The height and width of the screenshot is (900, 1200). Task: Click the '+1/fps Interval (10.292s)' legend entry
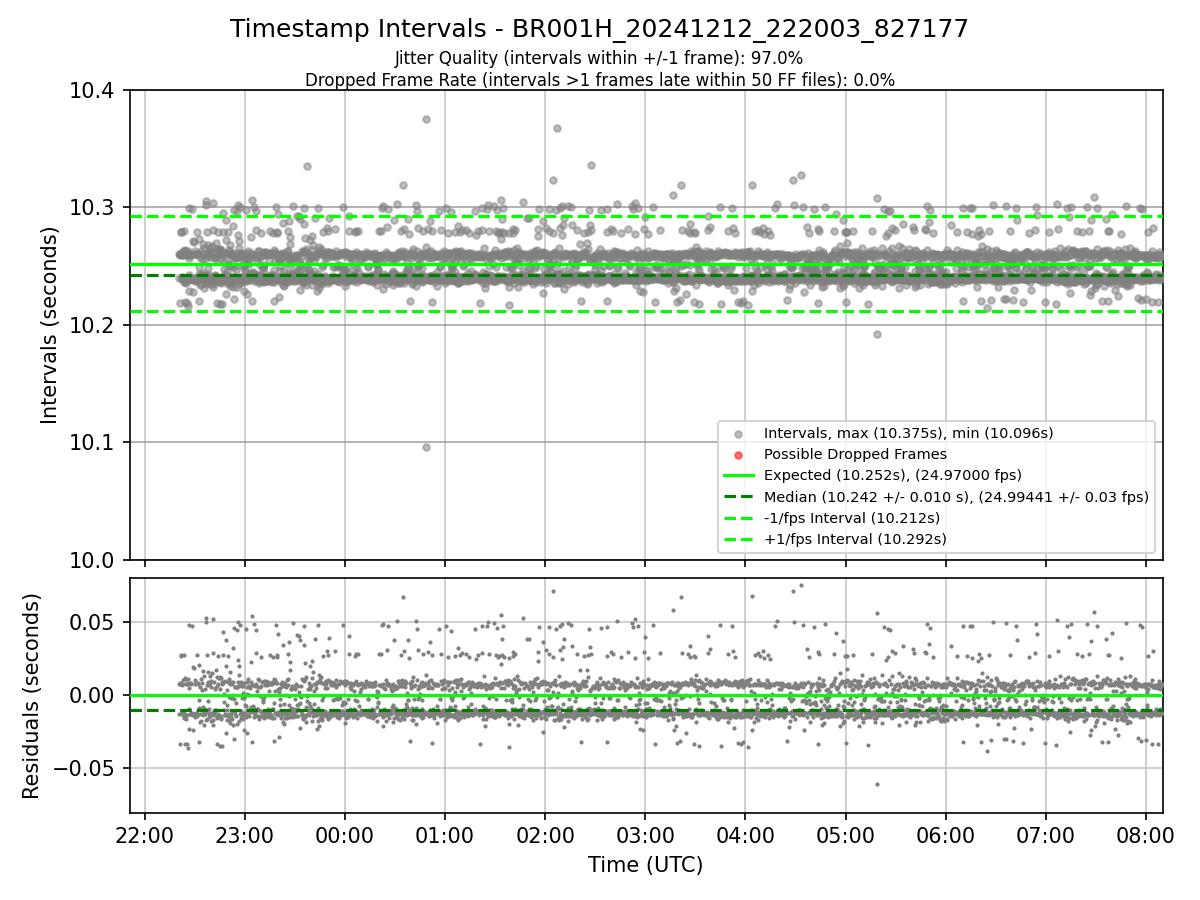pos(855,538)
